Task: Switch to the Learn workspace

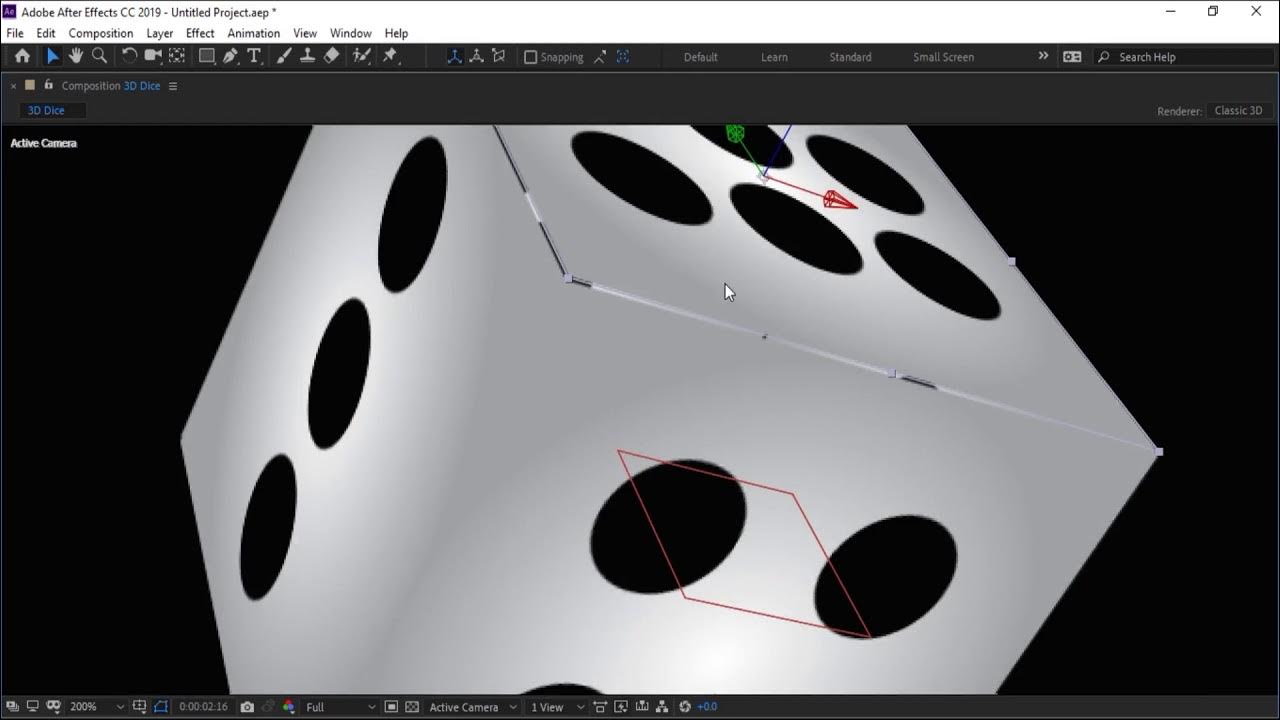Action: point(774,57)
